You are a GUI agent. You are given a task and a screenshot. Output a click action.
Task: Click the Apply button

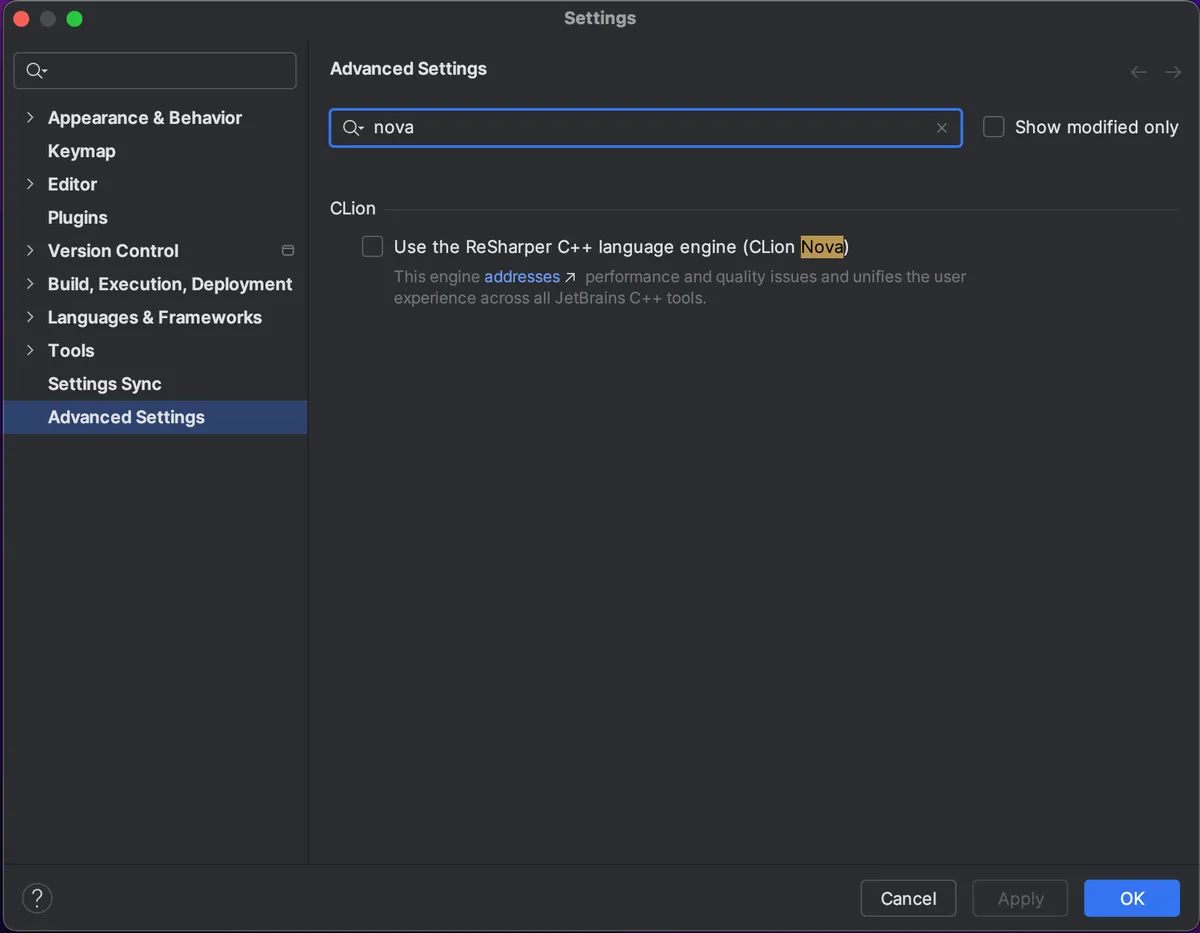pos(1020,898)
